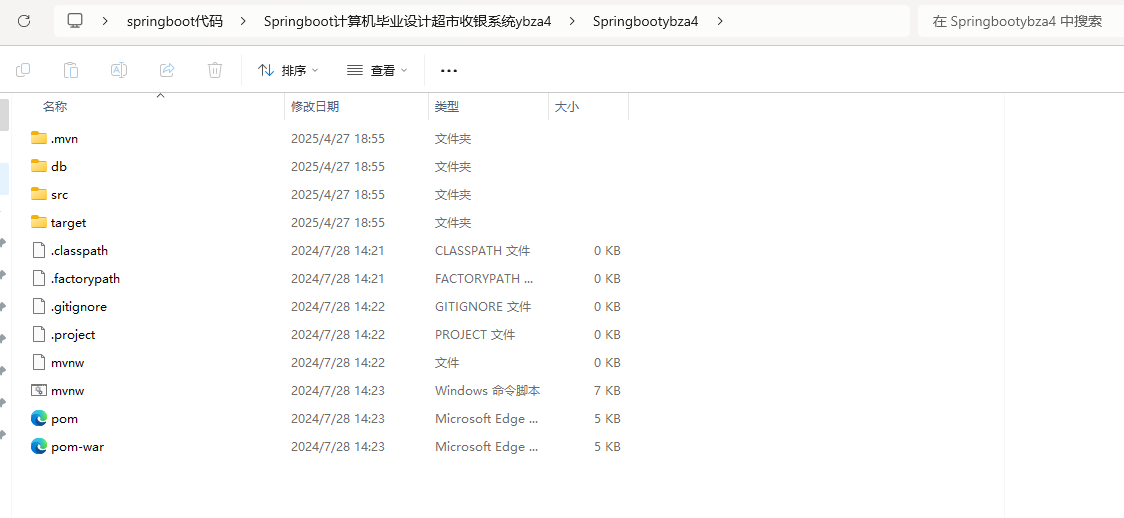Click the This PC monitor icon in address bar
Screen dimensions: 1124x518
pos(75,21)
